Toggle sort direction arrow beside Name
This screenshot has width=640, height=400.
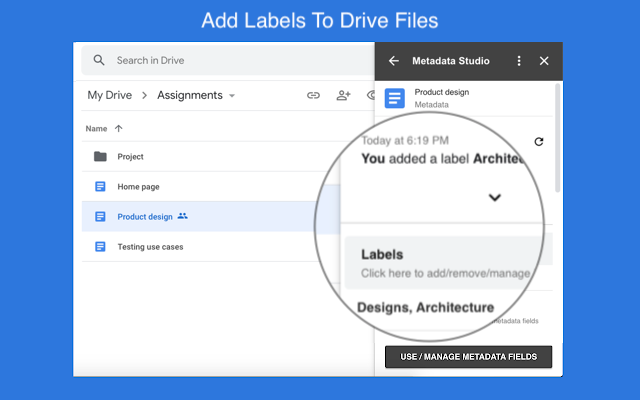coord(119,129)
